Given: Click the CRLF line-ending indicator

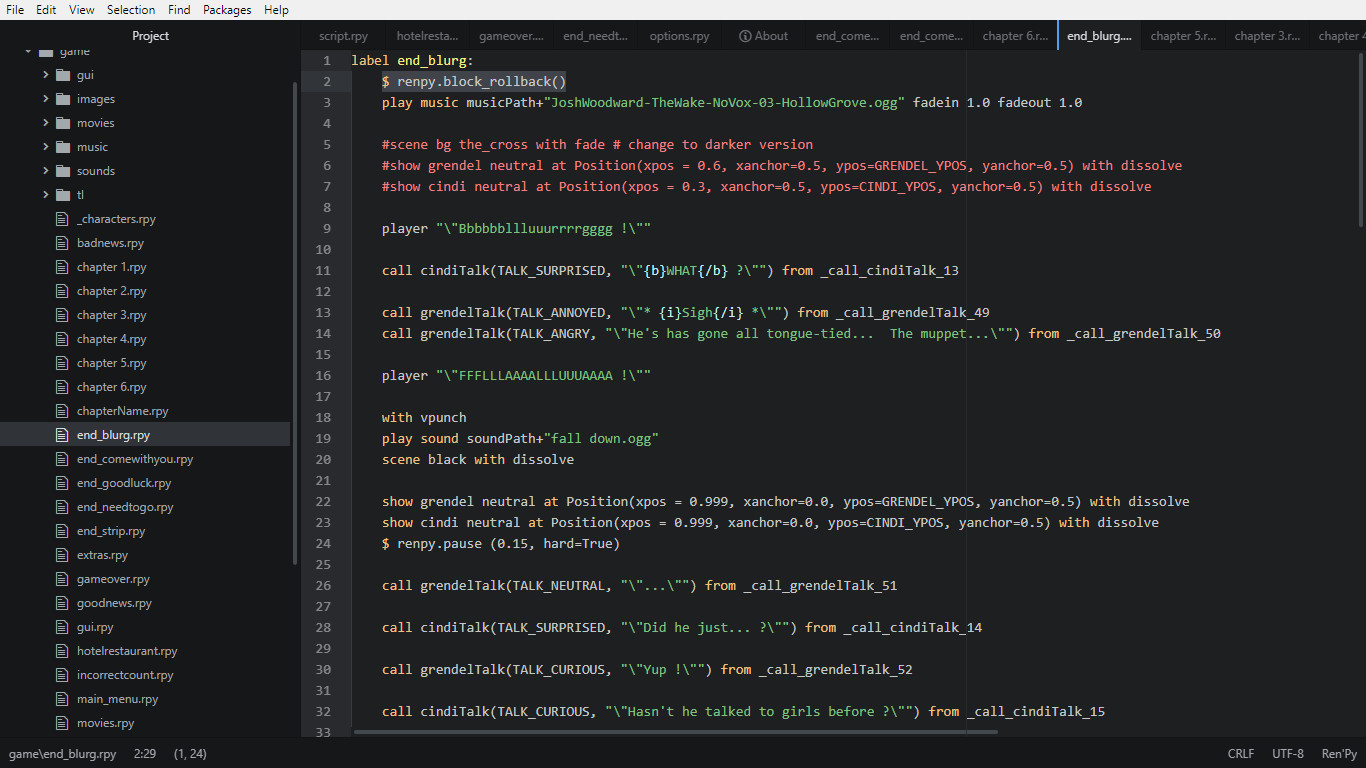Looking at the screenshot, I should [x=1240, y=753].
